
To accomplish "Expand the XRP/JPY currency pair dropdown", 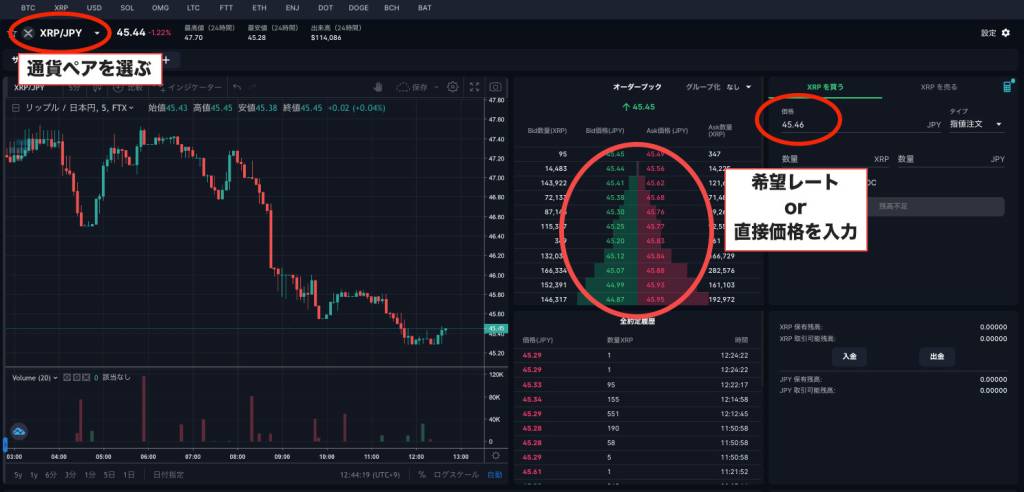I will pyautogui.click(x=97, y=33).
